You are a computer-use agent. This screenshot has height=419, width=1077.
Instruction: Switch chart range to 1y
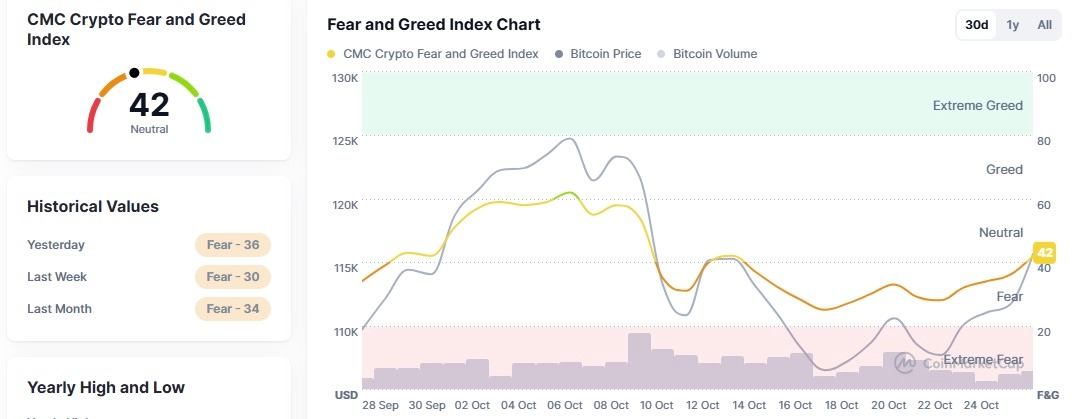tap(1013, 25)
